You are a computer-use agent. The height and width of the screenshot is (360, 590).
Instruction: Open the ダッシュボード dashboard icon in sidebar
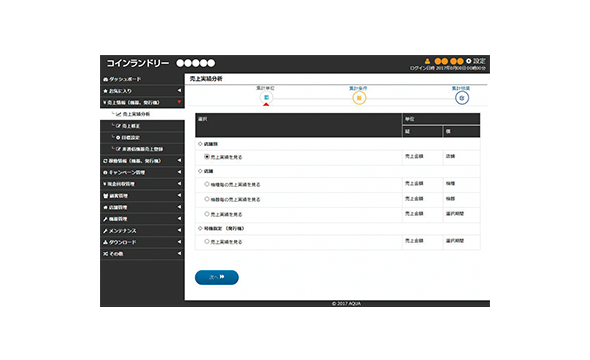(106, 79)
